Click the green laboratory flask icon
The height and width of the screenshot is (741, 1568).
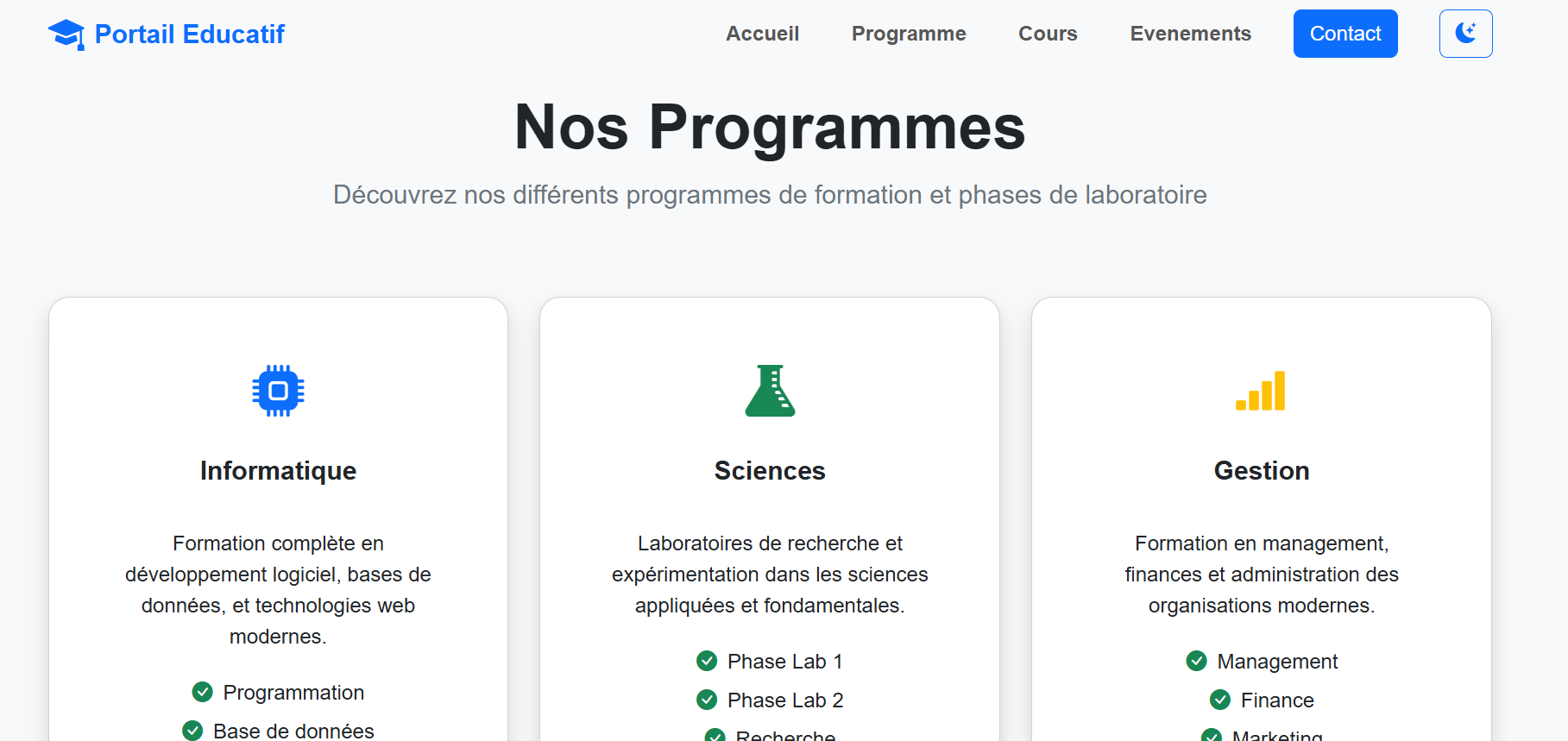tap(770, 391)
